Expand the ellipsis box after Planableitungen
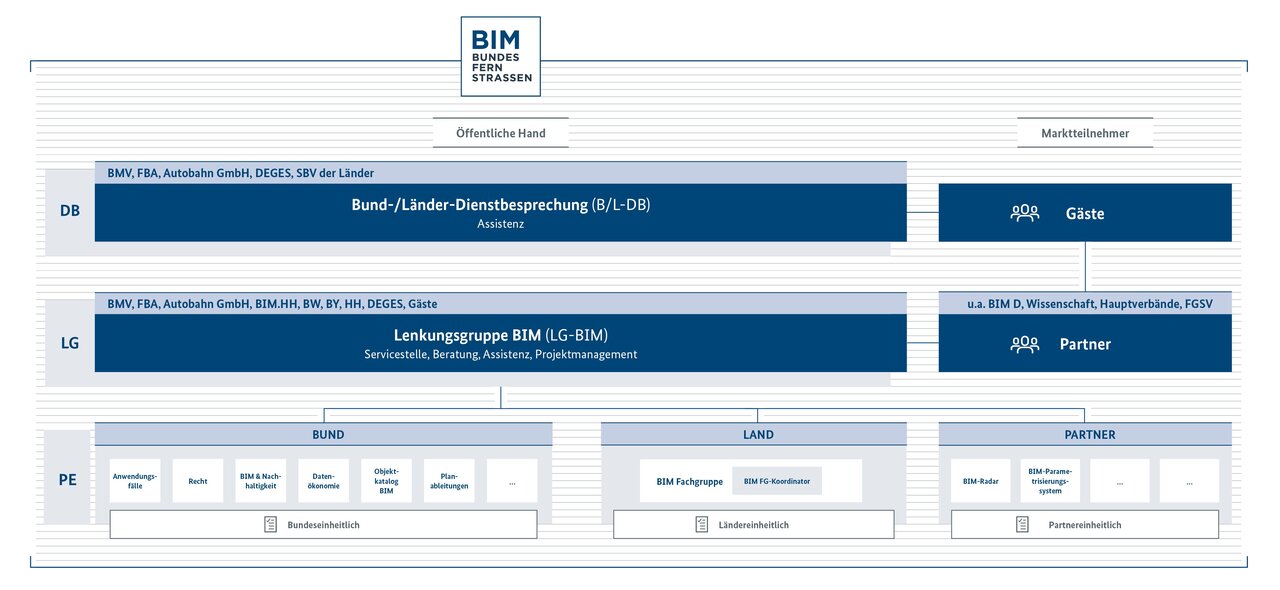The height and width of the screenshot is (590, 1280). click(512, 480)
